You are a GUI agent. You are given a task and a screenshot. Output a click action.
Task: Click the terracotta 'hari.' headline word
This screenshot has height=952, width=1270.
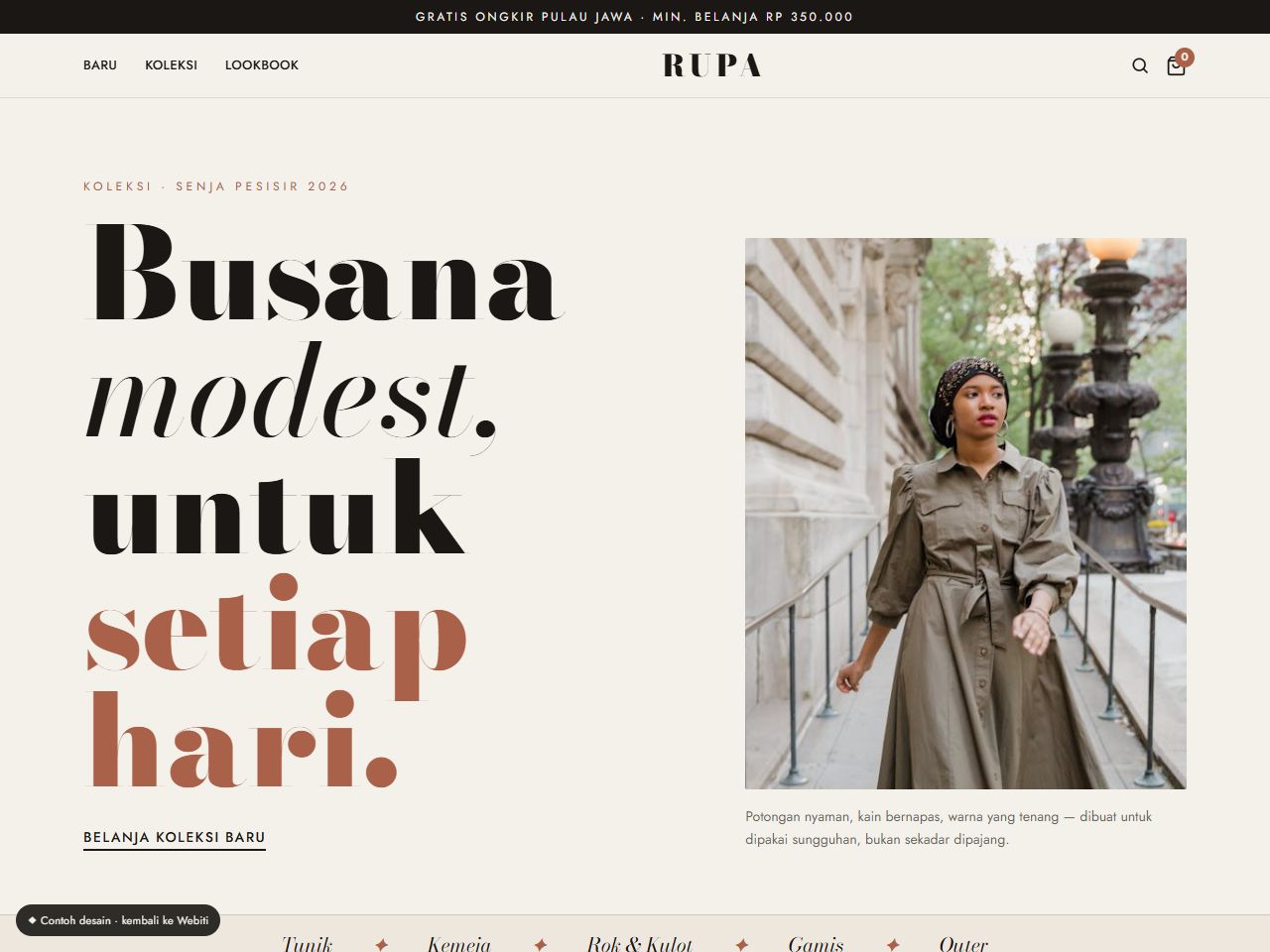[x=242, y=741]
